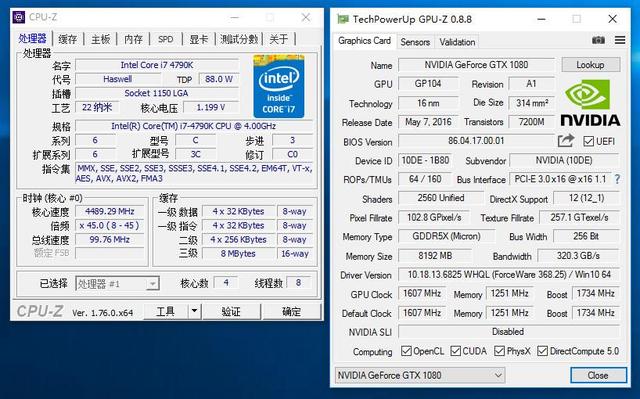Click the Intel Core i7 badge logo
640x399 pixels.
278,86
